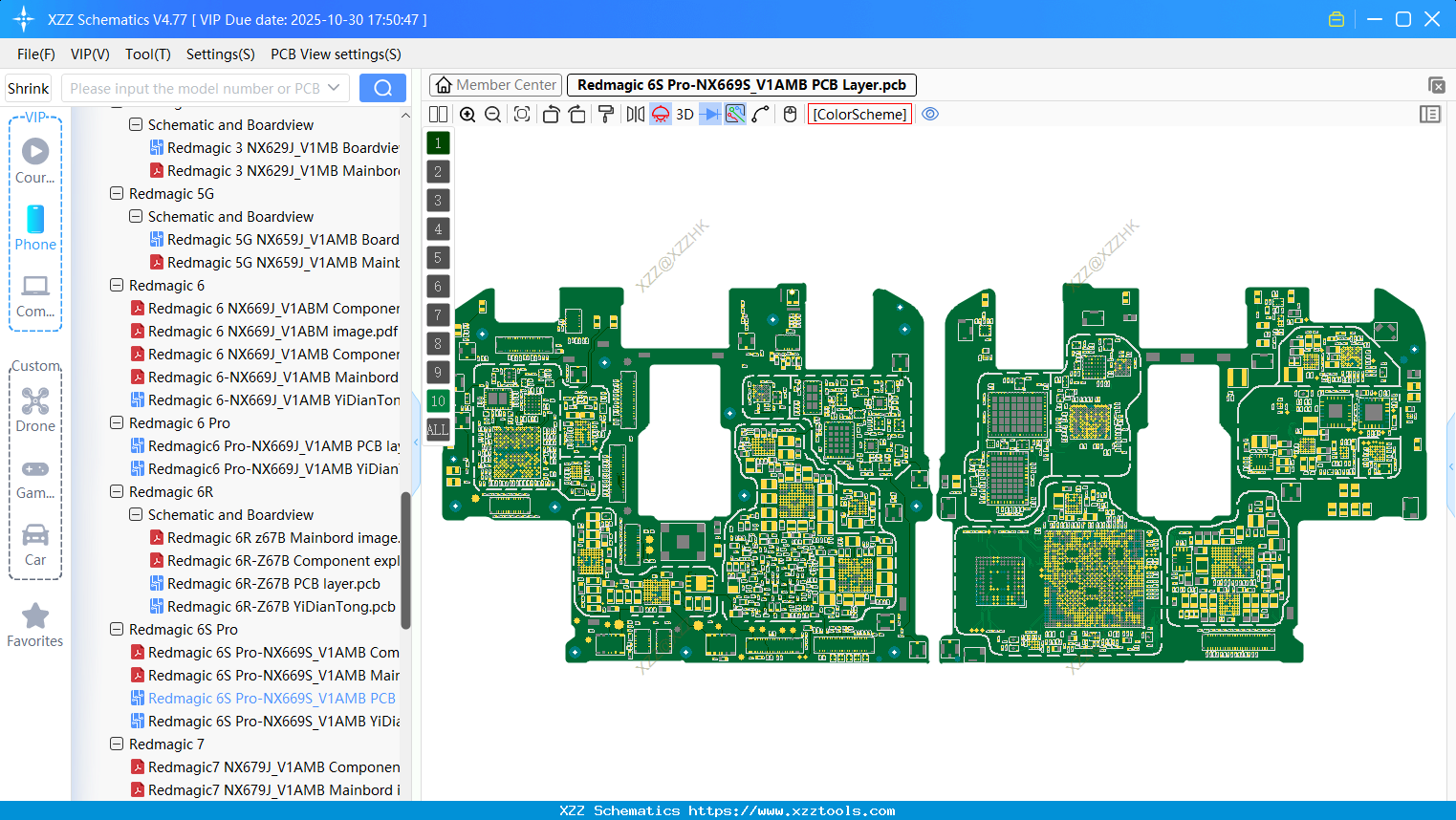Open the split view layout icon

coord(437,114)
